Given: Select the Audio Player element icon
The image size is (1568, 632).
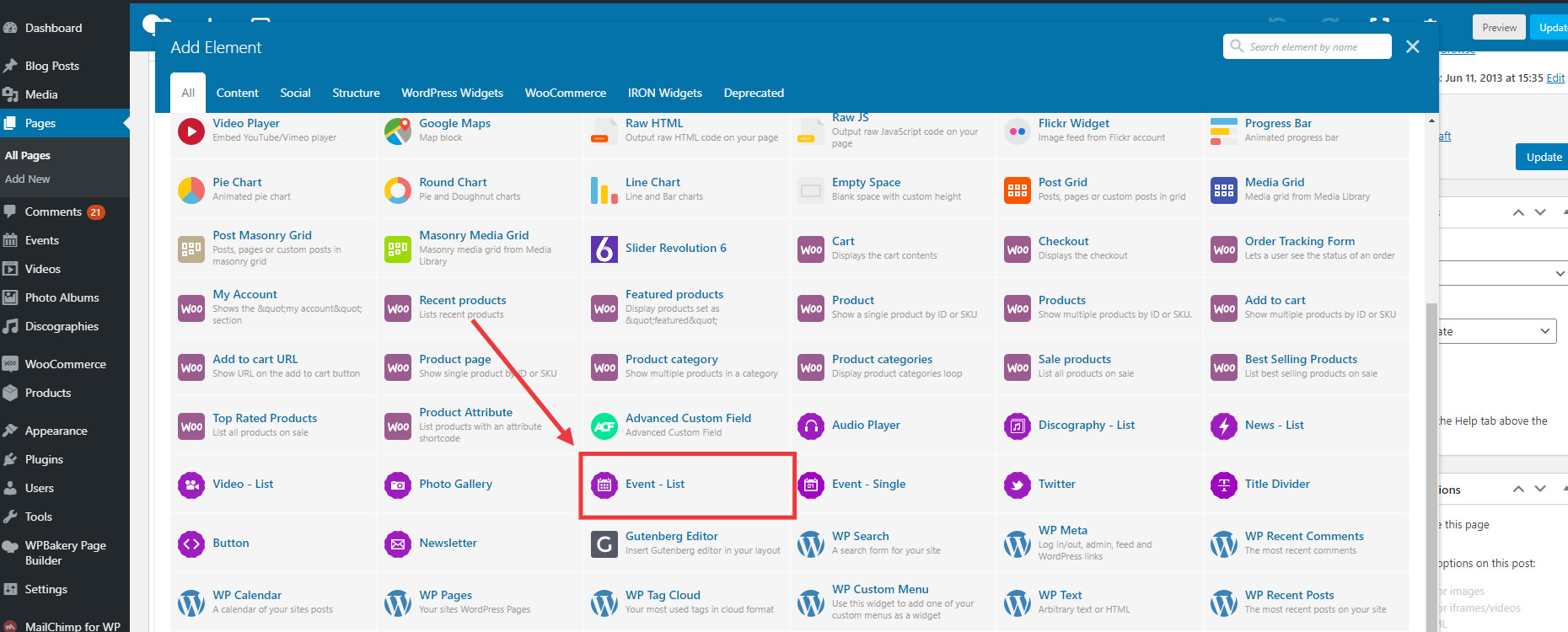Looking at the screenshot, I should [811, 426].
